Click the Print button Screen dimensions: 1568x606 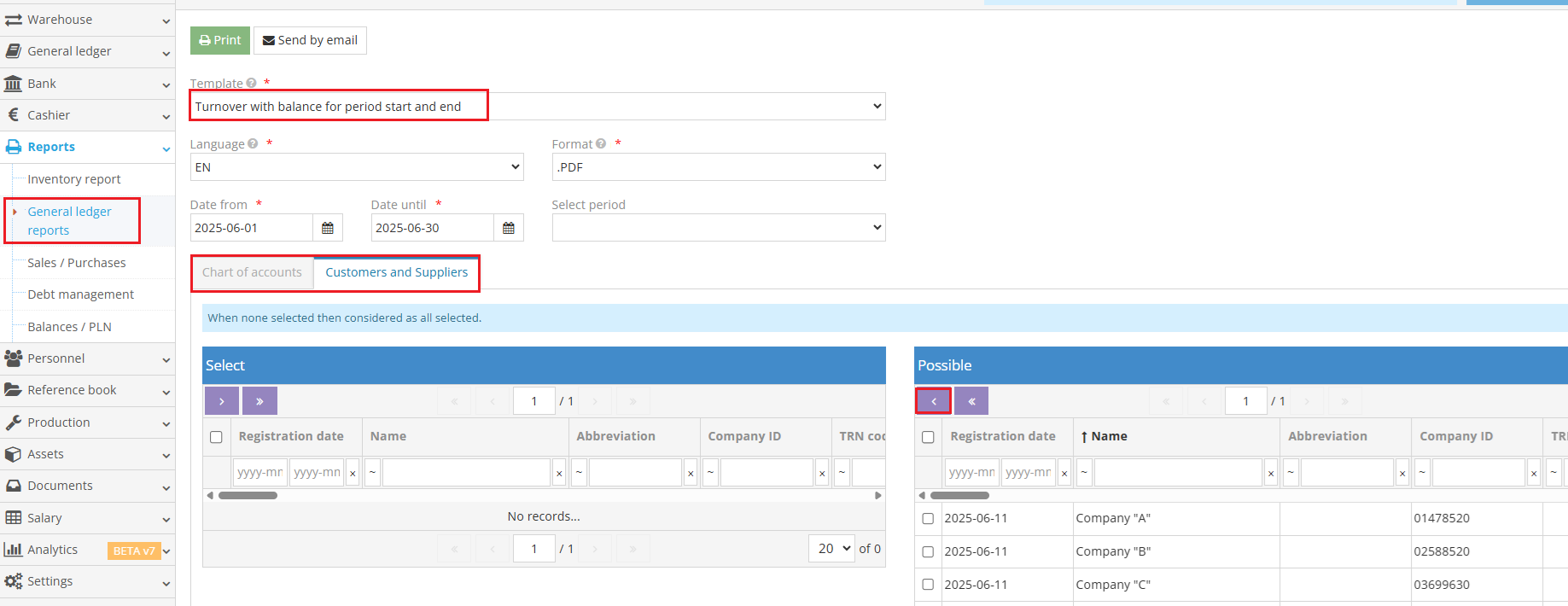coord(220,40)
